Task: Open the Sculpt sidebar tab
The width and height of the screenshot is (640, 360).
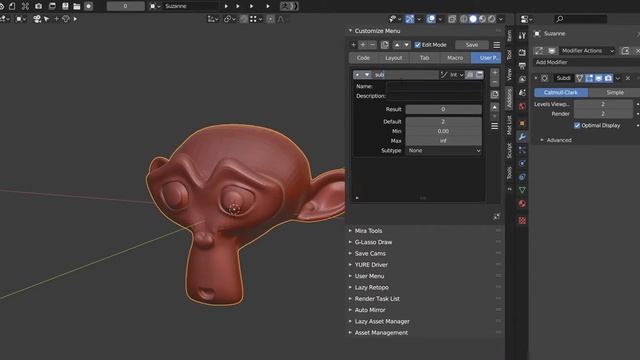Action: pyautogui.click(x=509, y=151)
